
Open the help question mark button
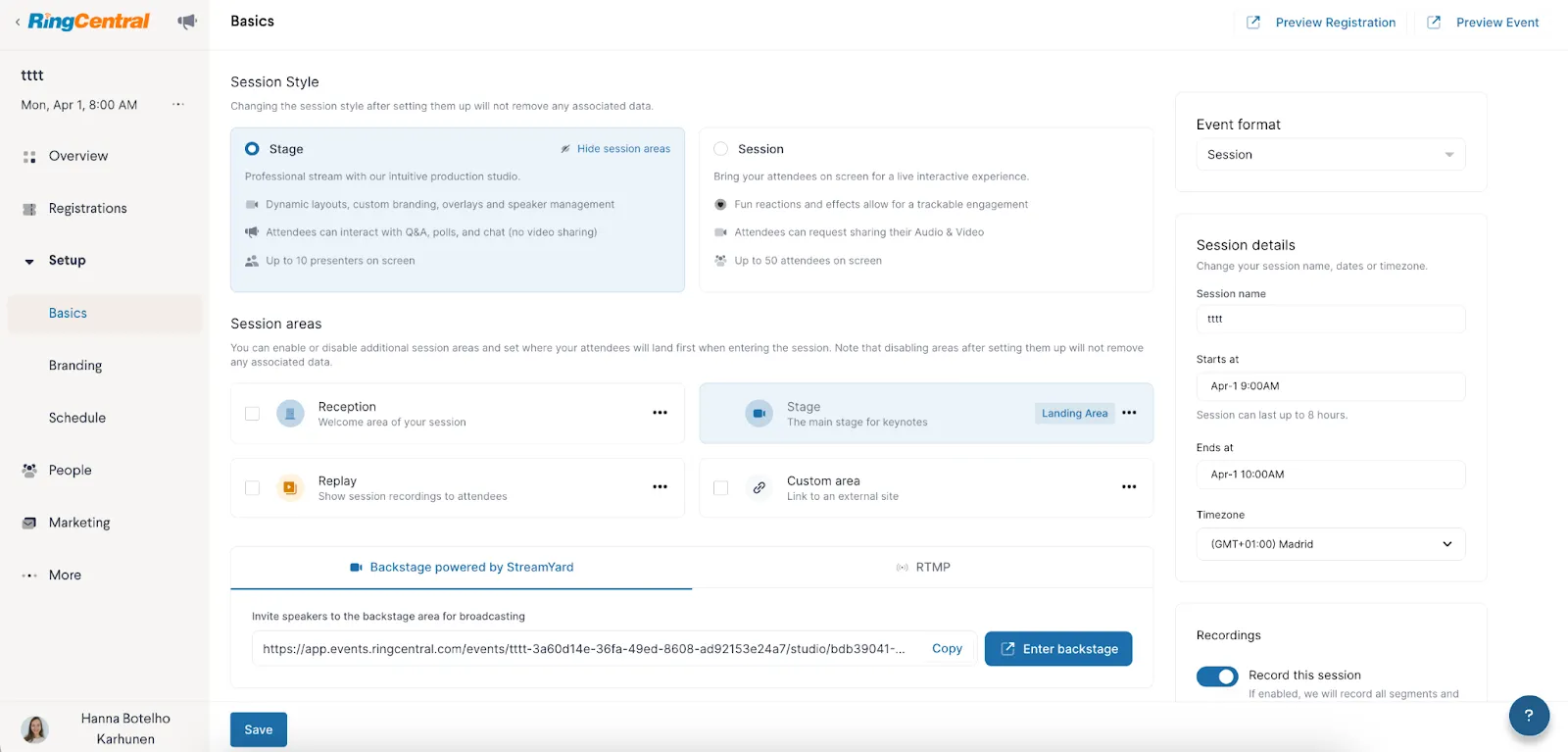pos(1529,716)
